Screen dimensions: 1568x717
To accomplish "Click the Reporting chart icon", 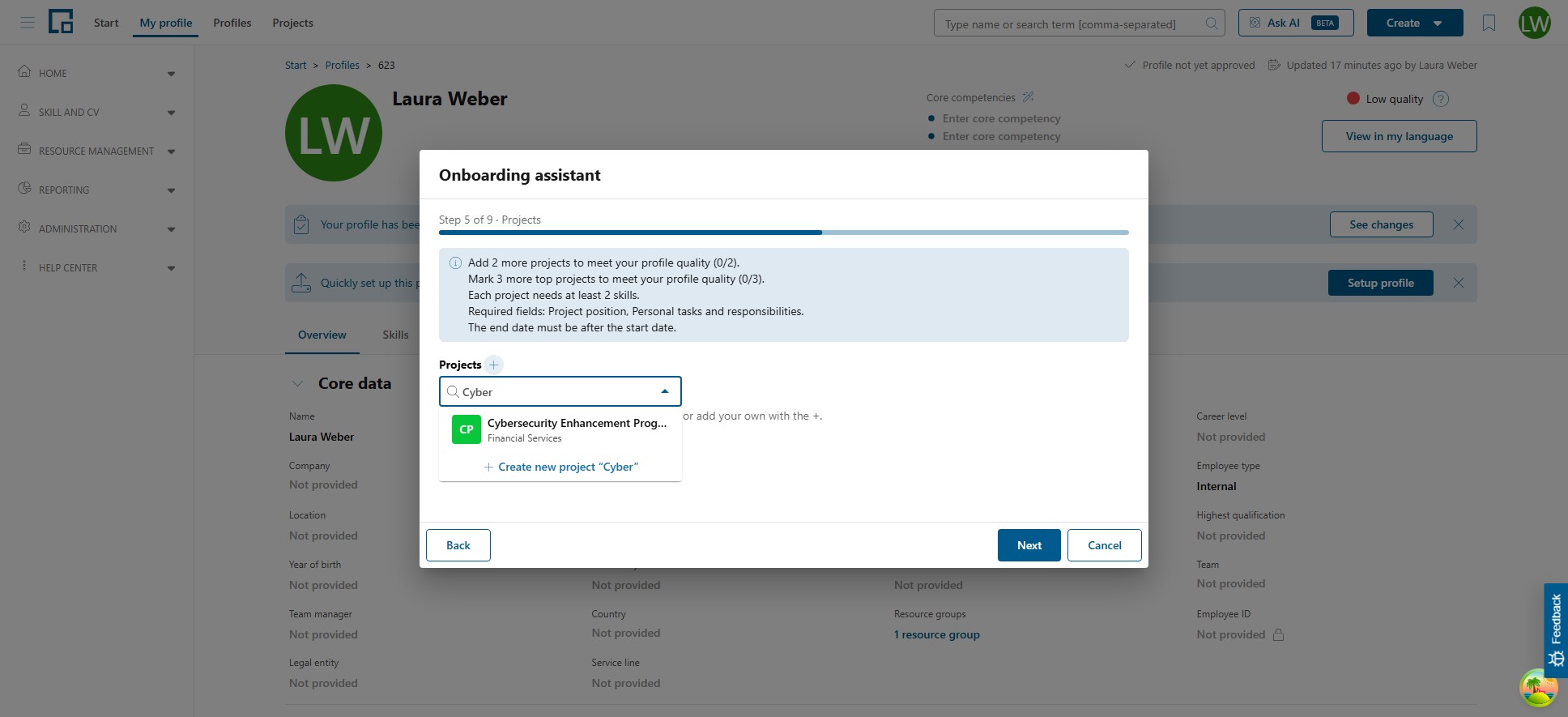I will click(24, 188).
